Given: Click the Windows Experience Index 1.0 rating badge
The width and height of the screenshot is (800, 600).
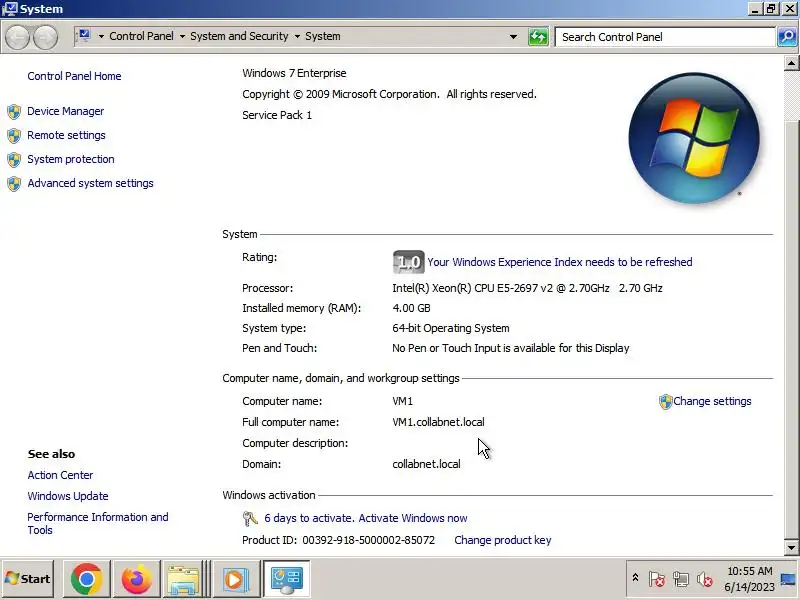Looking at the screenshot, I should pos(408,262).
